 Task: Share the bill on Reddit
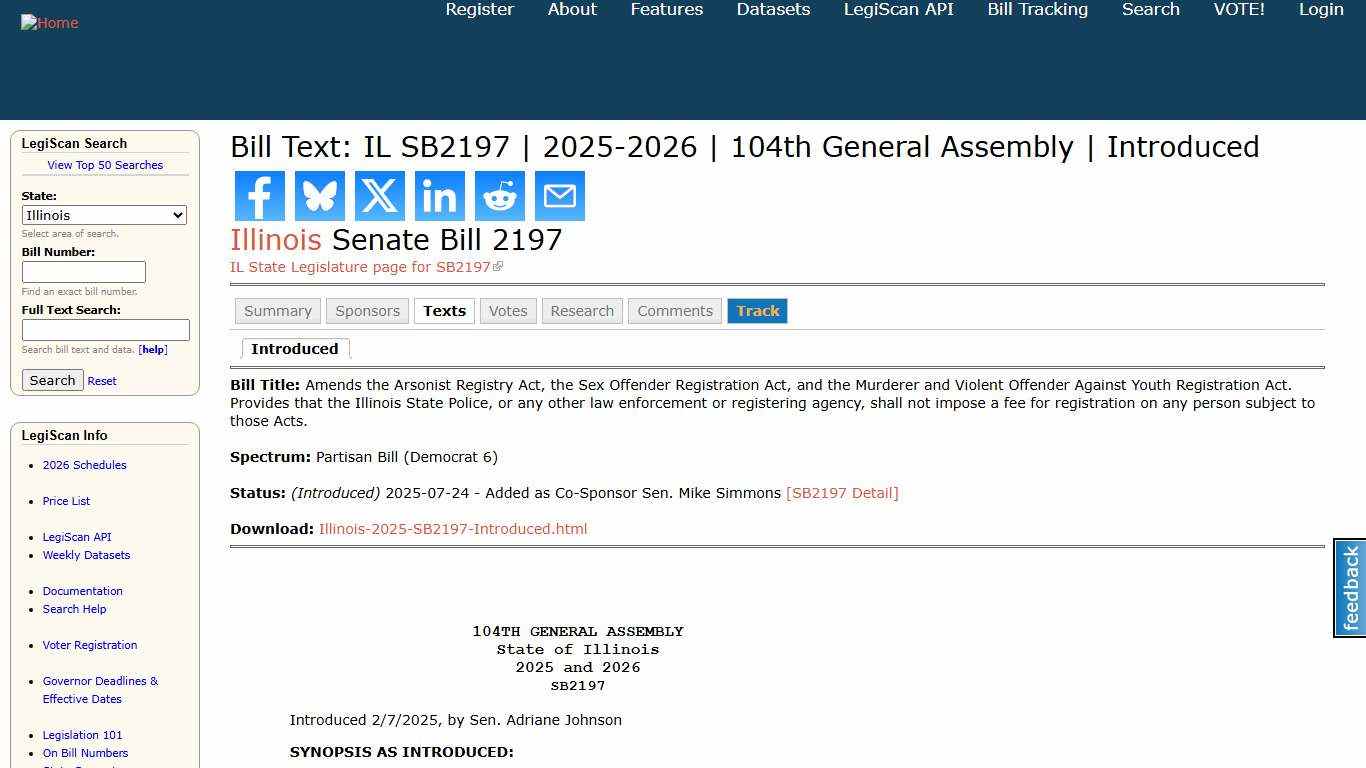499,195
